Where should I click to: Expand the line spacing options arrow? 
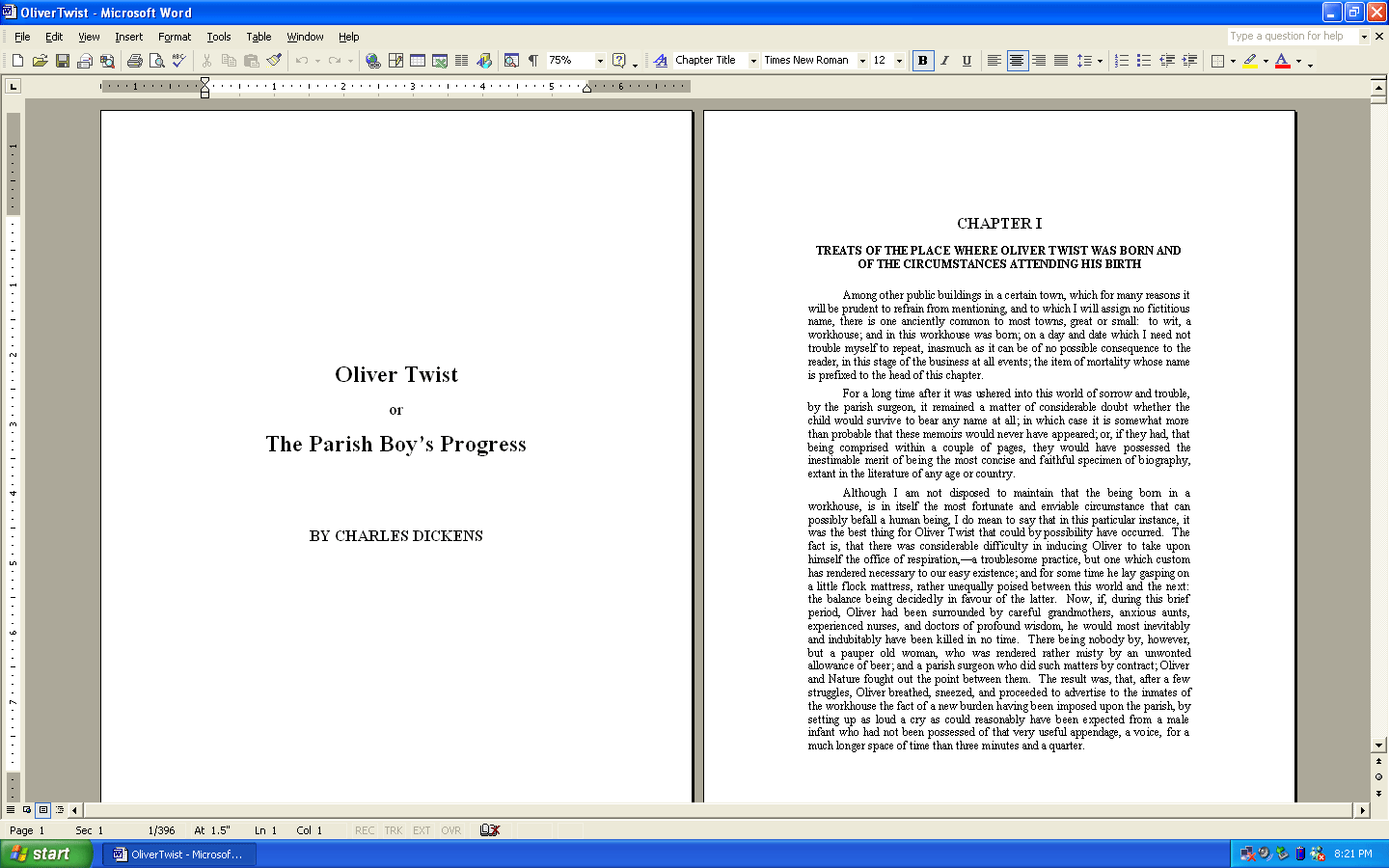(1101, 61)
